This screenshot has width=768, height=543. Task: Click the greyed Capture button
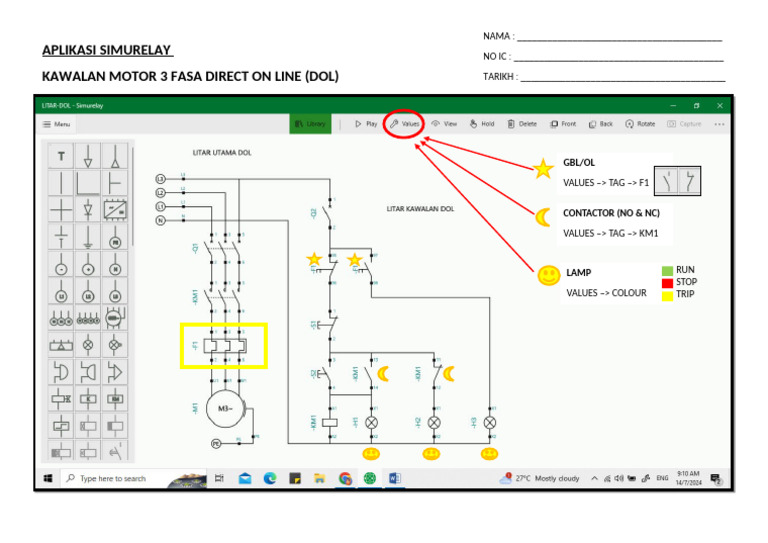click(x=684, y=124)
